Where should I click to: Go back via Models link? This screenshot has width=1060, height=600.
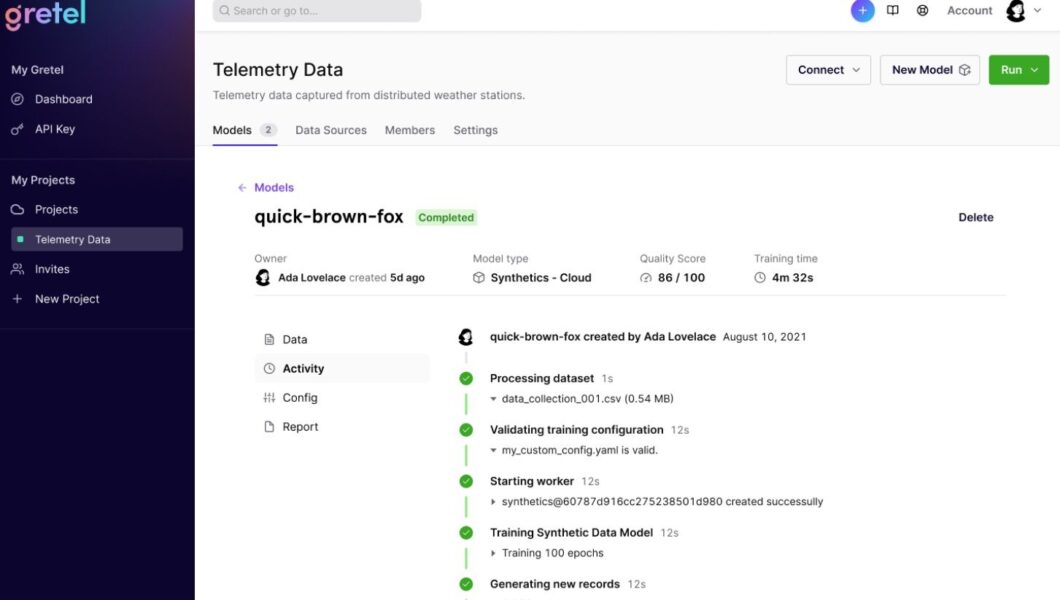click(x=274, y=188)
